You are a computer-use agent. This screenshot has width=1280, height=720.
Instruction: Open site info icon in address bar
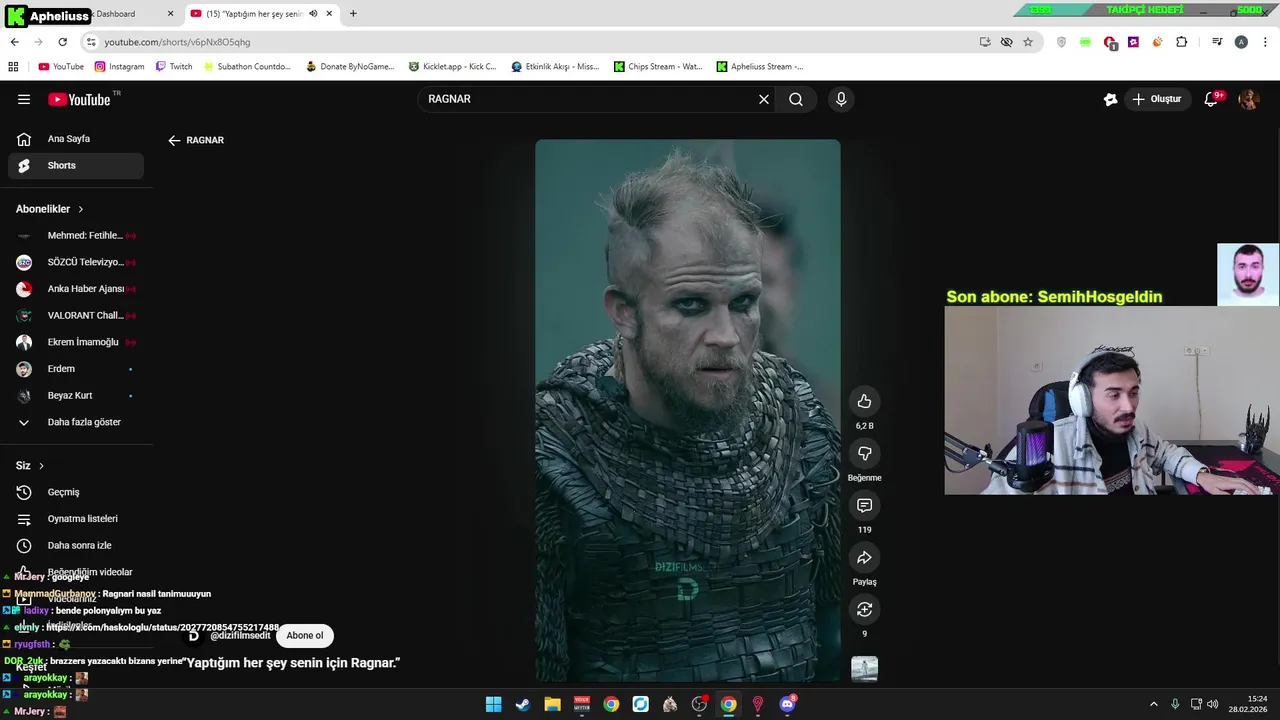[91, 42]
